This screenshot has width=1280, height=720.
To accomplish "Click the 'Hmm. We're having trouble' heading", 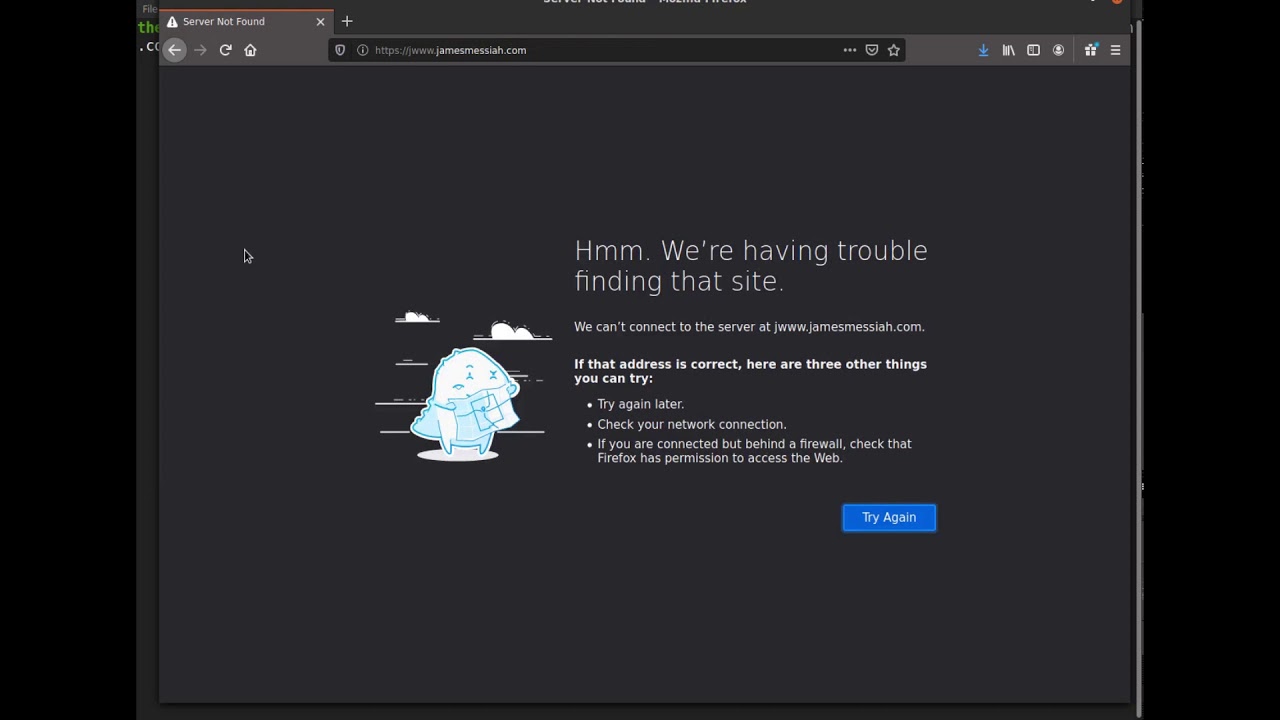I will pyautogui.click(x=751, y=265).
